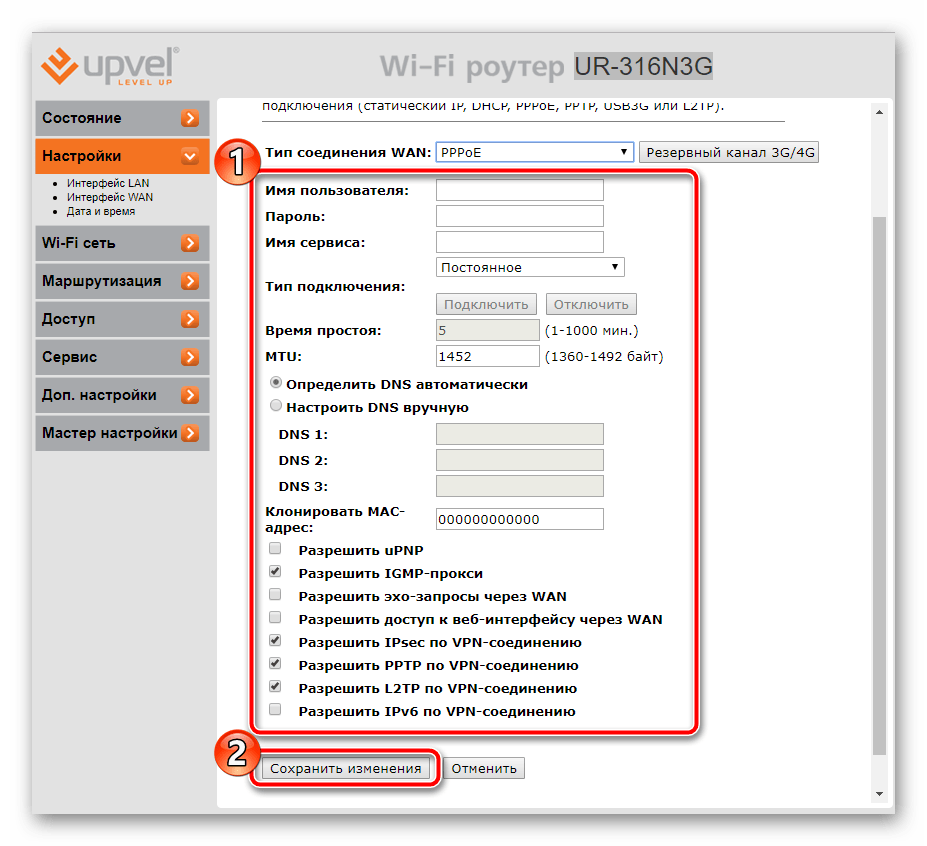Enable the Разрешить uPNP checkbox

tap(275, 549)
